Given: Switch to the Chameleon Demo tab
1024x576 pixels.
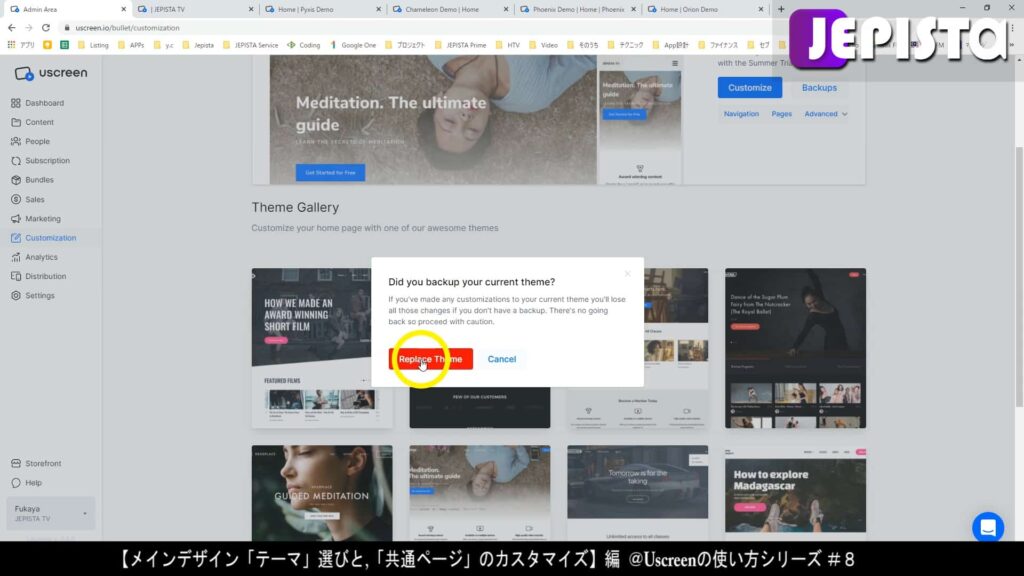Looking at the screenshot, I should [x=450, y=9].
